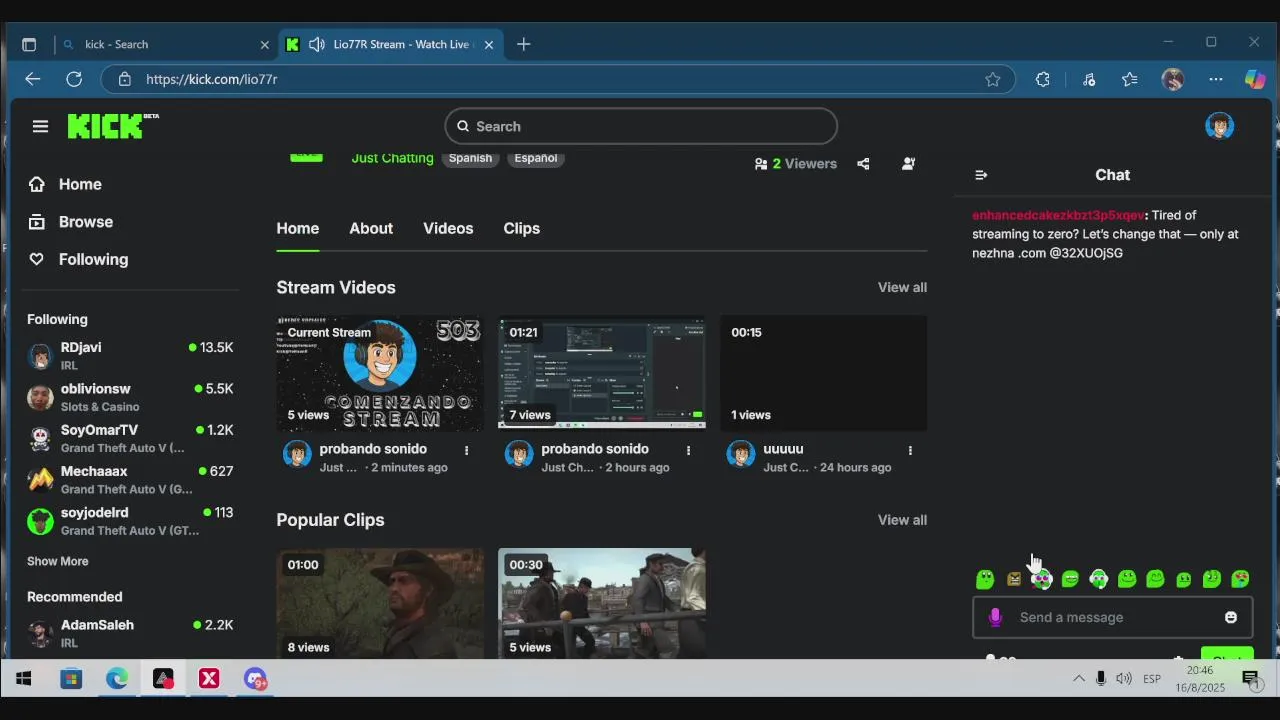Add page to favorites star icon
The height and width of the screenshot is (720, 1280).
tap(993, 79)
